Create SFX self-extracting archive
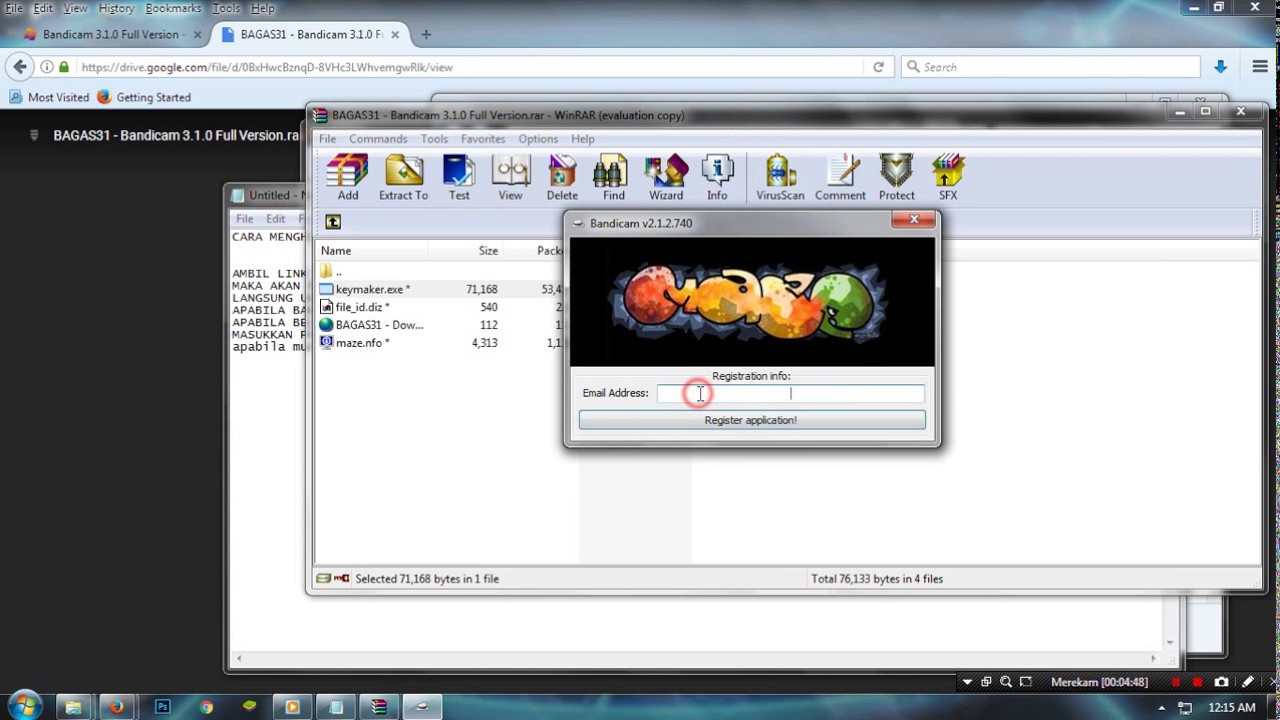The image size is (1280, 720). [x=948, y=178]
